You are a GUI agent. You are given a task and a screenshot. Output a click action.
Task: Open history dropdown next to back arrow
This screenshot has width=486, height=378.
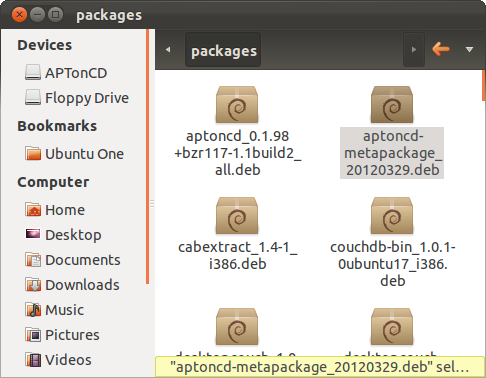[x=469, y=50]
